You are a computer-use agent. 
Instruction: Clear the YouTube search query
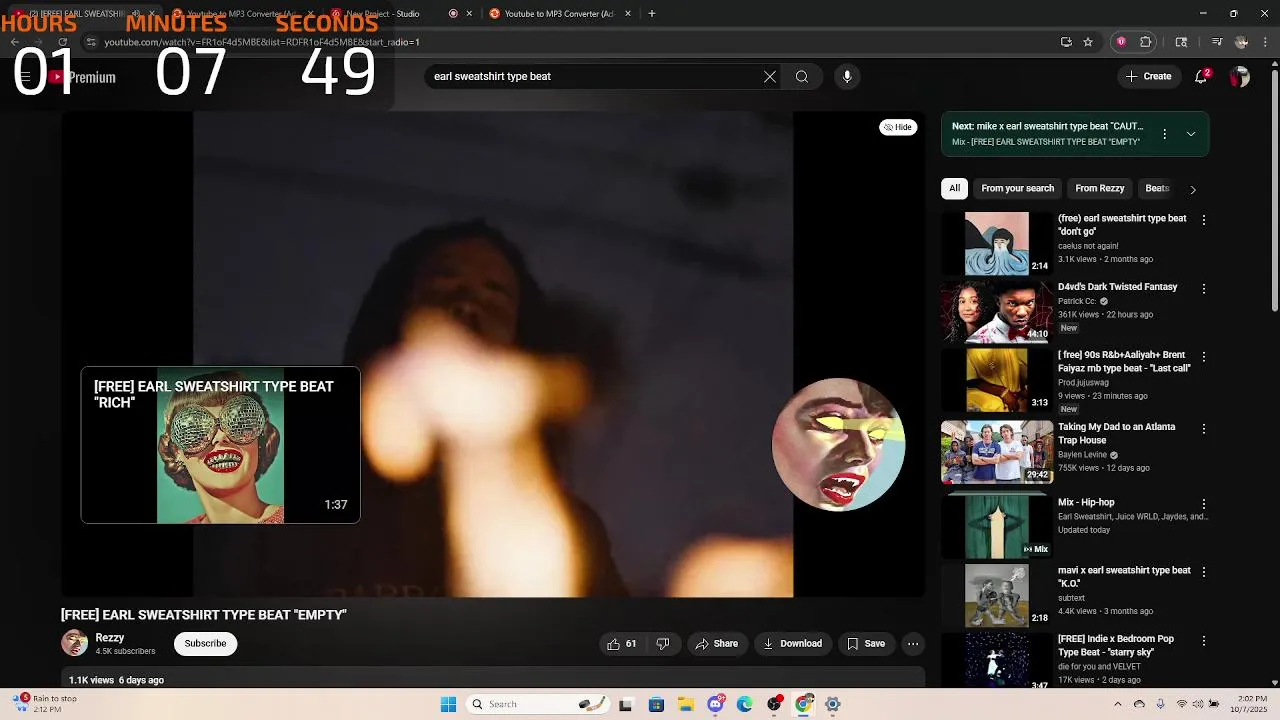pos(770,77)
